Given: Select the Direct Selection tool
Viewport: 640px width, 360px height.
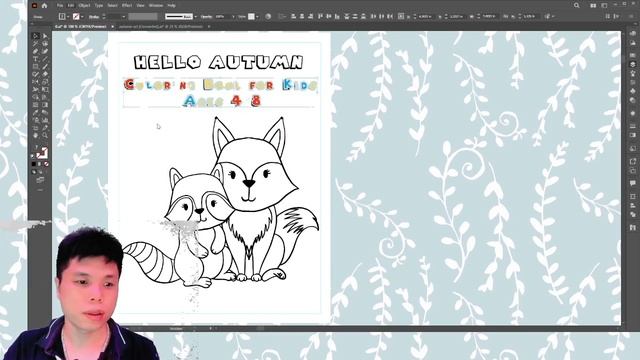Looking at the screenshot, I should click(45, 36).
